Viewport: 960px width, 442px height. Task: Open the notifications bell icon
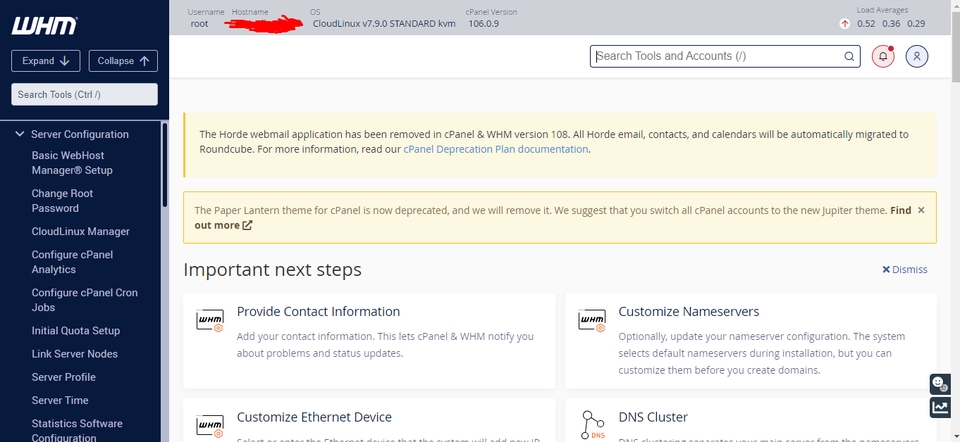[x=883, y=56]
